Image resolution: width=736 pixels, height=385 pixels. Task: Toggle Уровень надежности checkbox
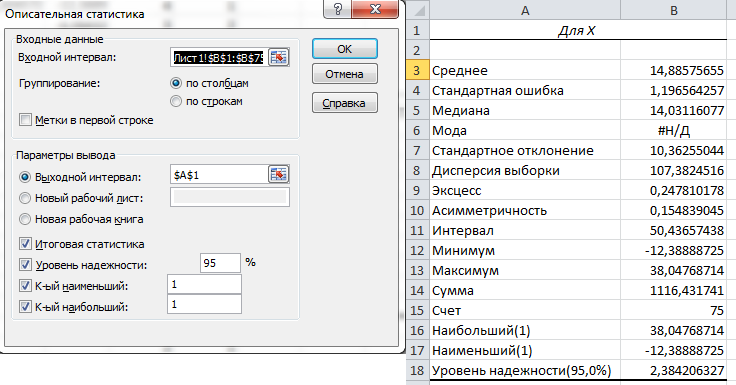tap(25, 265)
